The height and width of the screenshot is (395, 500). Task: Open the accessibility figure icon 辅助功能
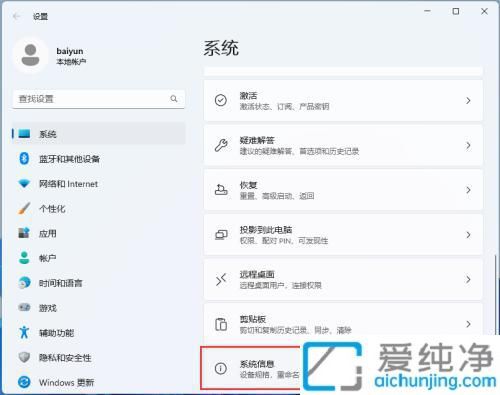(24, 332)
